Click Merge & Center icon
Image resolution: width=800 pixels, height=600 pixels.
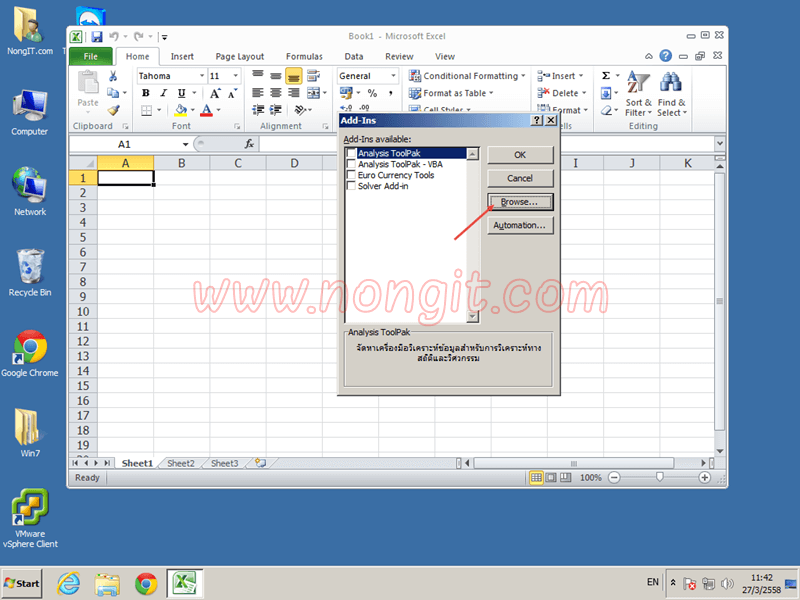tap(313, 93)
